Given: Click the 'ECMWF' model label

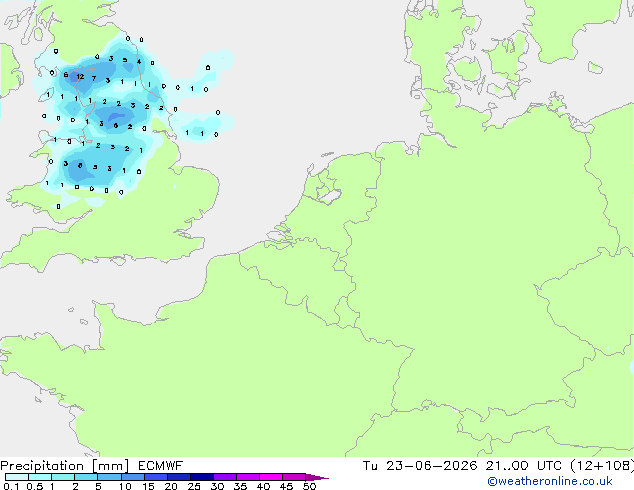Looking at the screenshot, I should coord(161,466).
